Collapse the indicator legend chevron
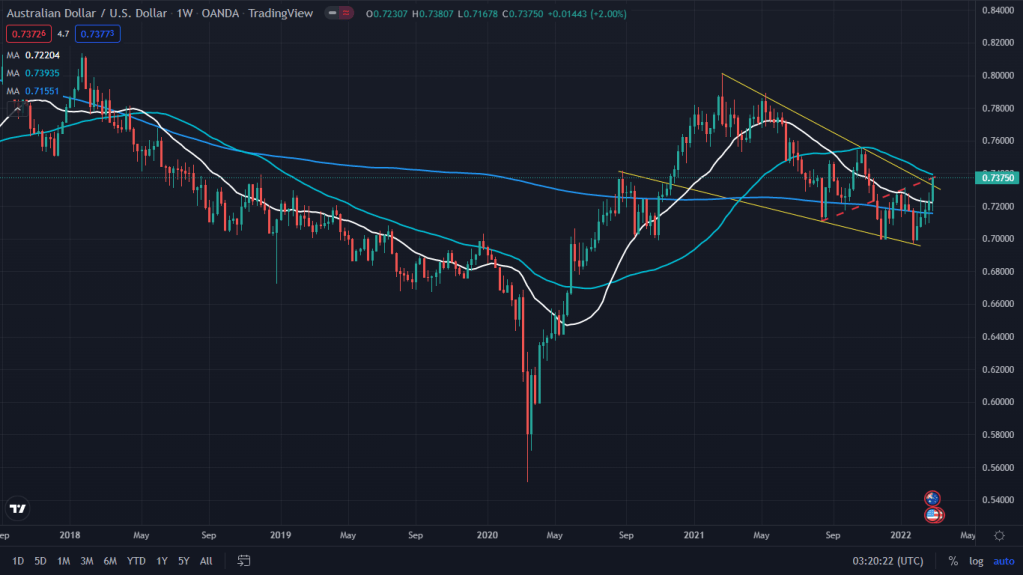Image resolution: width=1023 pixels, height=575 pixels. [x=17, y=107]
